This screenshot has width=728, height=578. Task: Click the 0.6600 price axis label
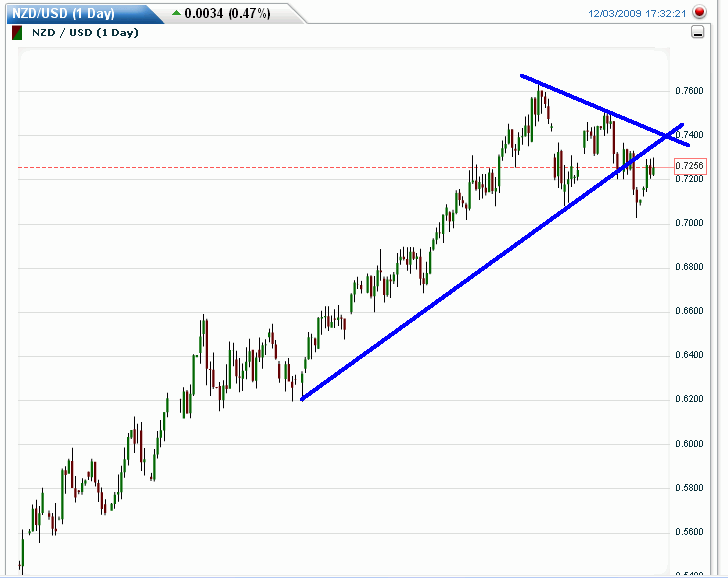click(x=689, y=311)
